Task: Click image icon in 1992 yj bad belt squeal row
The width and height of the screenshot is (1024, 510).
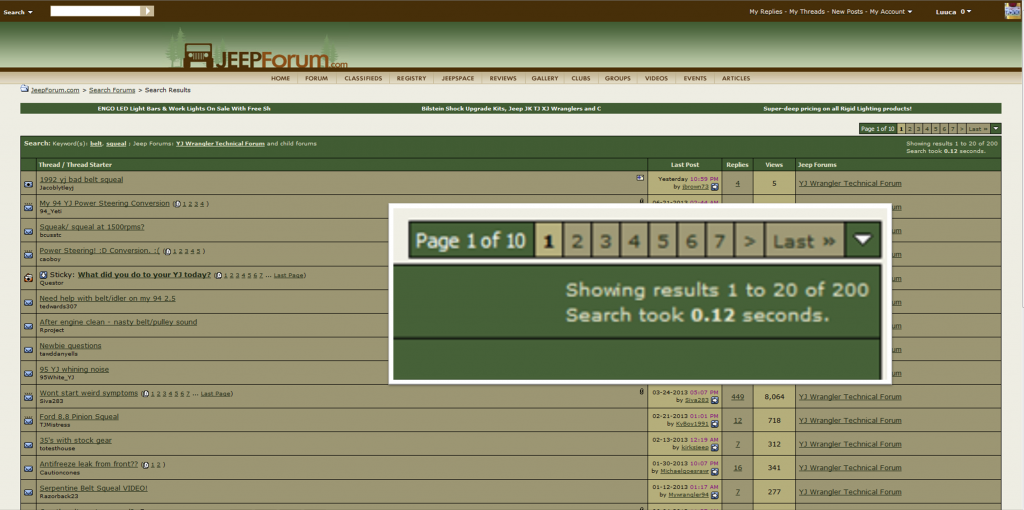Action: coord(640,178)
